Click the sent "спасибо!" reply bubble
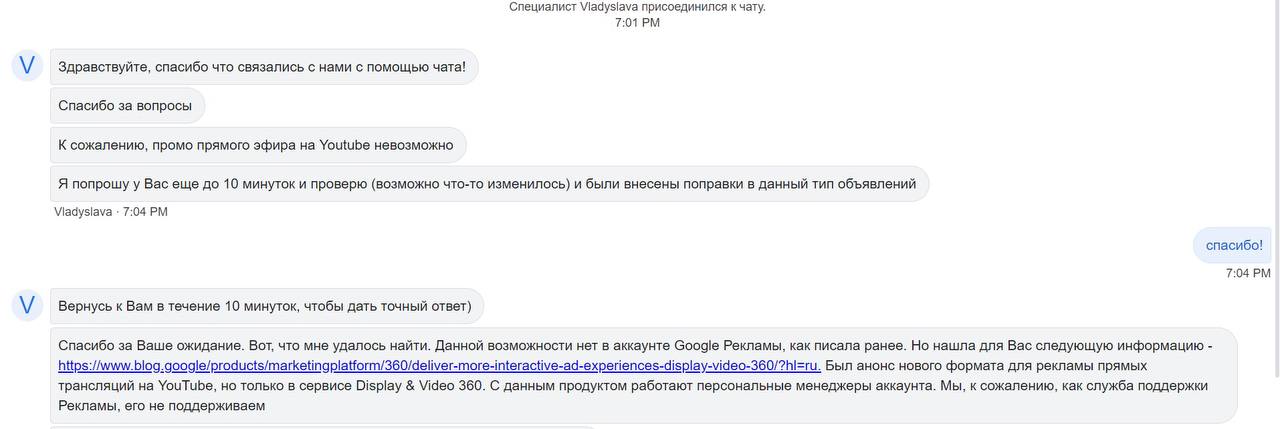This screenshot has width=1280, height=429. (1234, 245)
